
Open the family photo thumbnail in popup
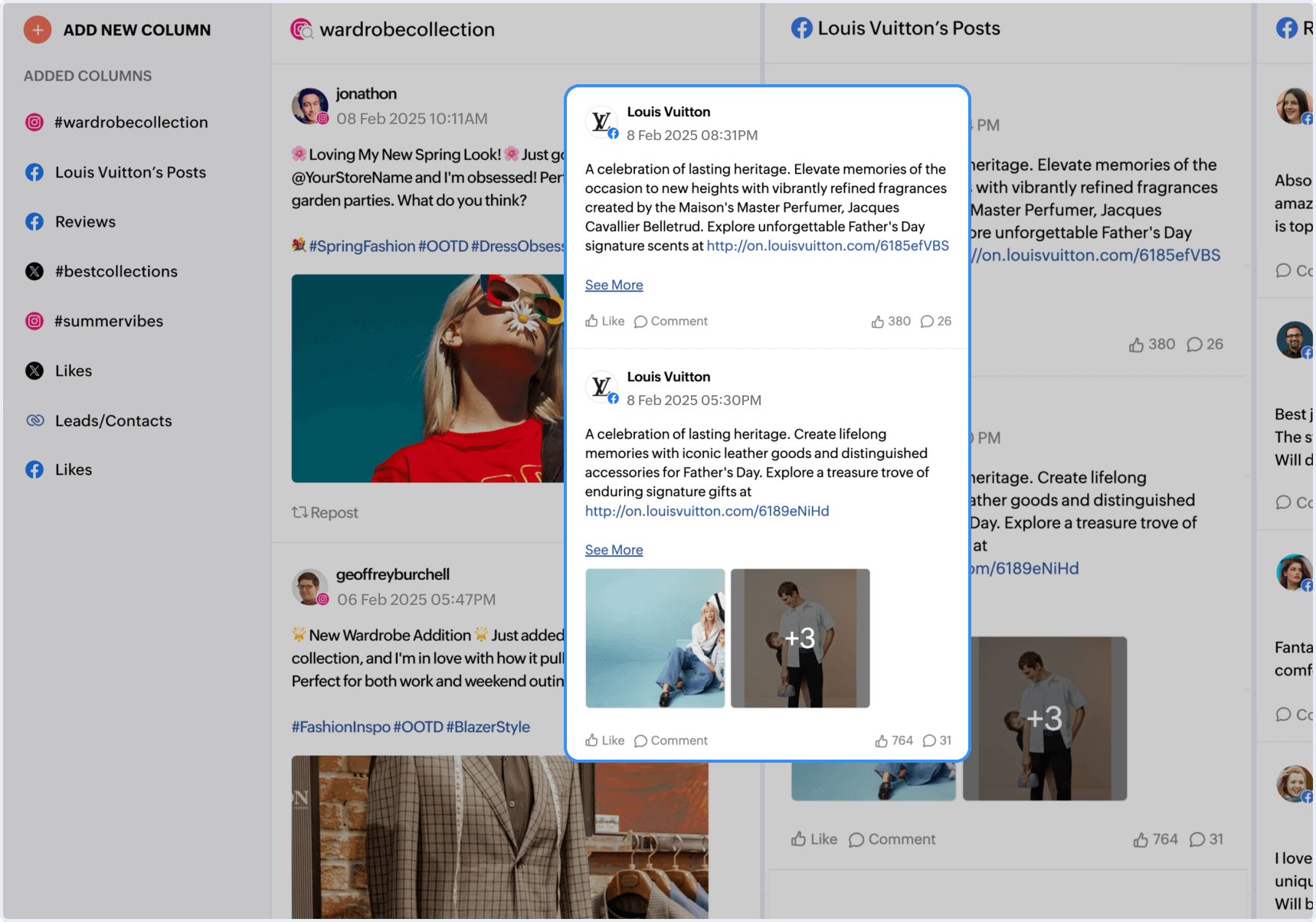pyautogui.click(x=655, y=638)
